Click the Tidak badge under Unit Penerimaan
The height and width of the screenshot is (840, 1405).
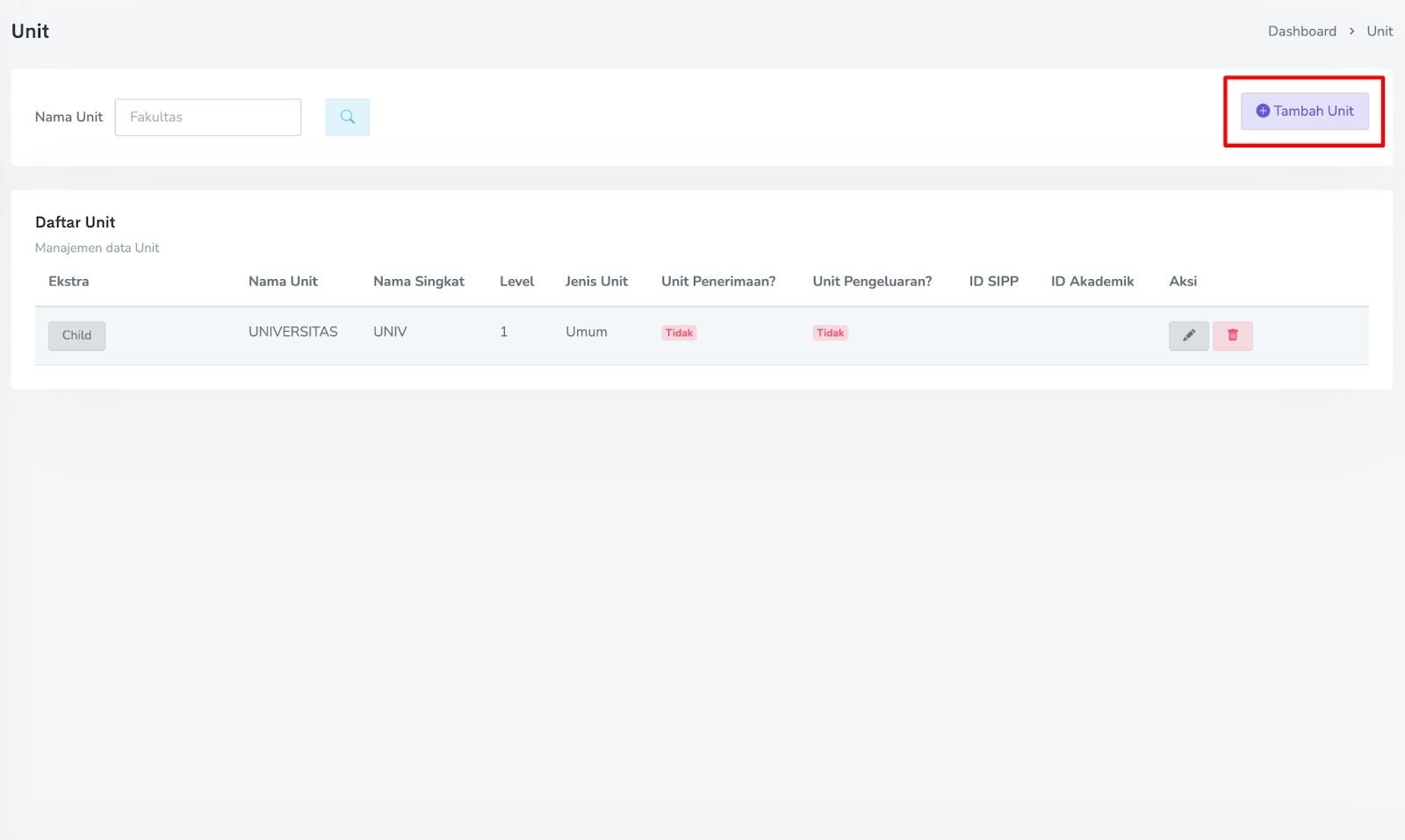click(679, 333)
